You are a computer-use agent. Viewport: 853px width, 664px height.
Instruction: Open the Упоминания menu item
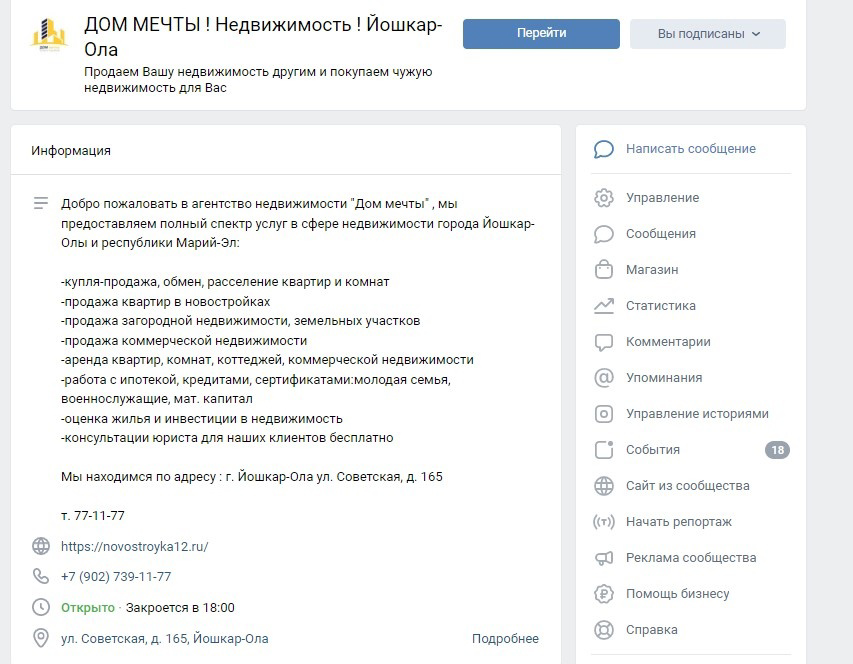(x=664, y=378)
